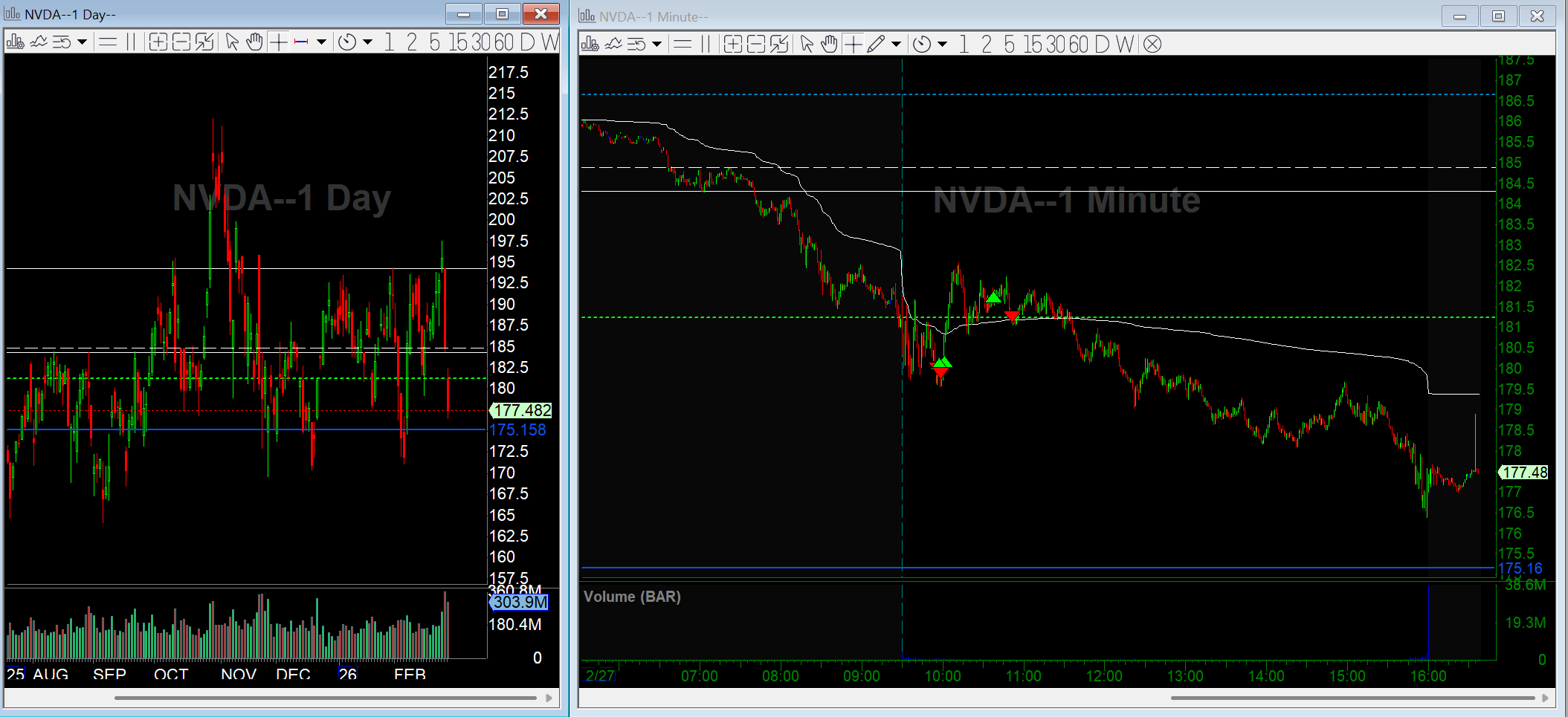Viewport: 1568px width, 717px height.
Task: Select horizontal lines tool in Day toolbar
Action: [108, 42]
